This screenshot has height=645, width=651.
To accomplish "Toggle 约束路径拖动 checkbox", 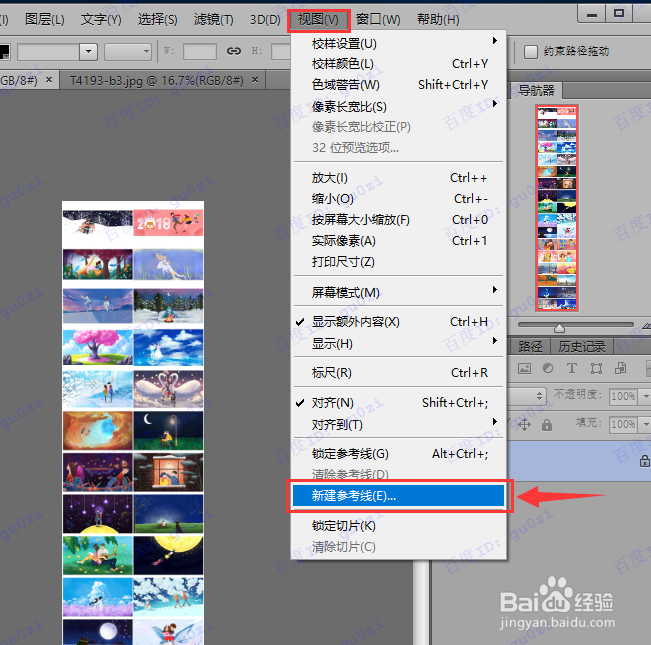I will (x=531, y=52).
